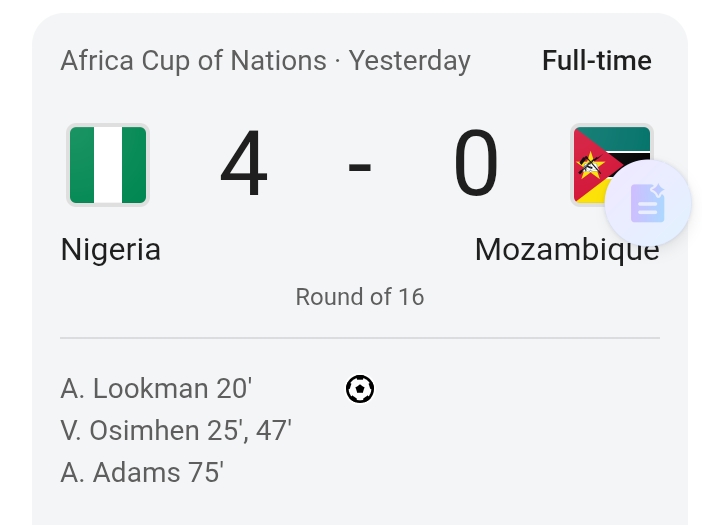Screen dimensions: 702x525
Task: Select the Mozambique team name
Action: (x=566, y=249)
